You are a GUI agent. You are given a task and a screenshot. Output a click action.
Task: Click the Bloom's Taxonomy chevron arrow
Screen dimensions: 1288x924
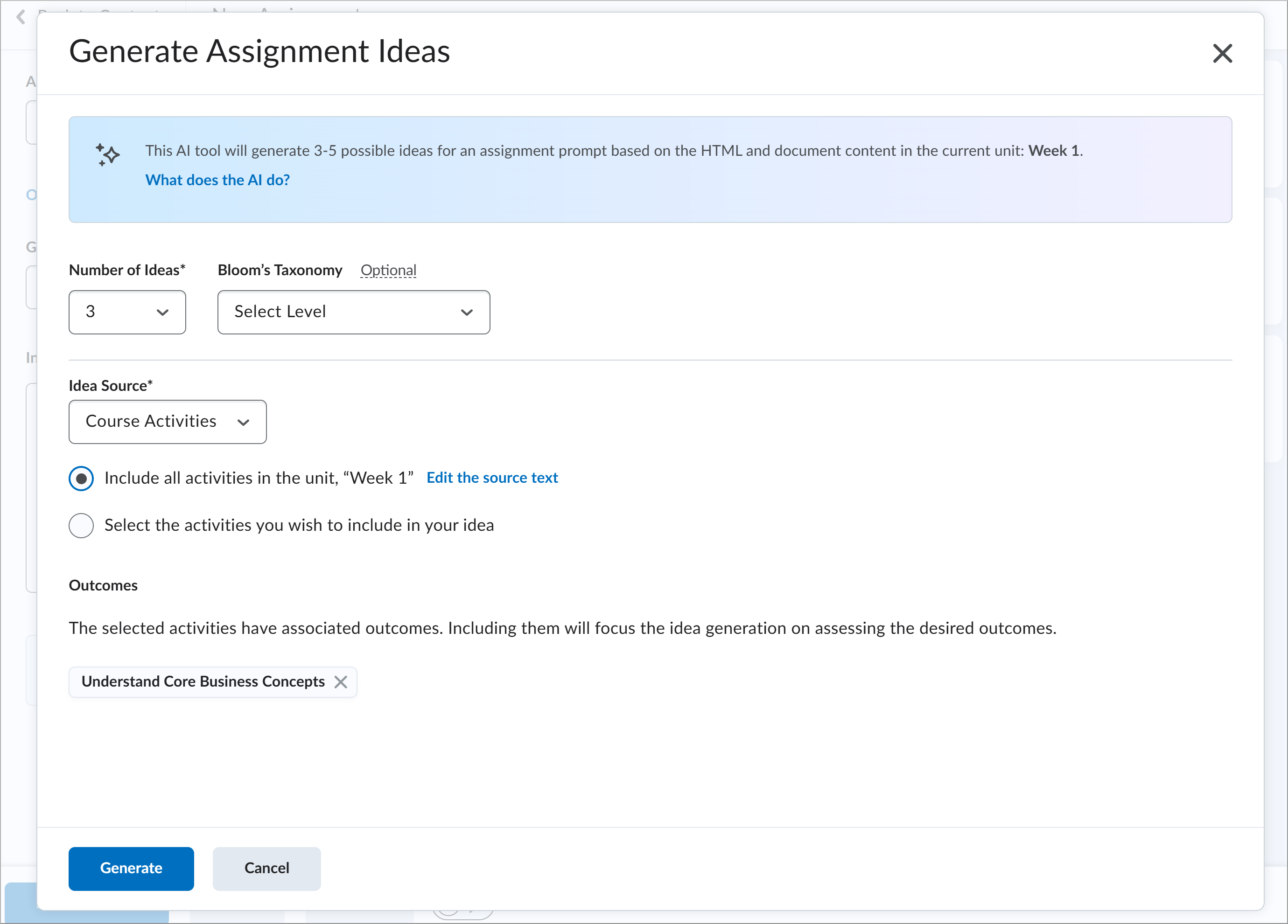click(x=466, y=312)
